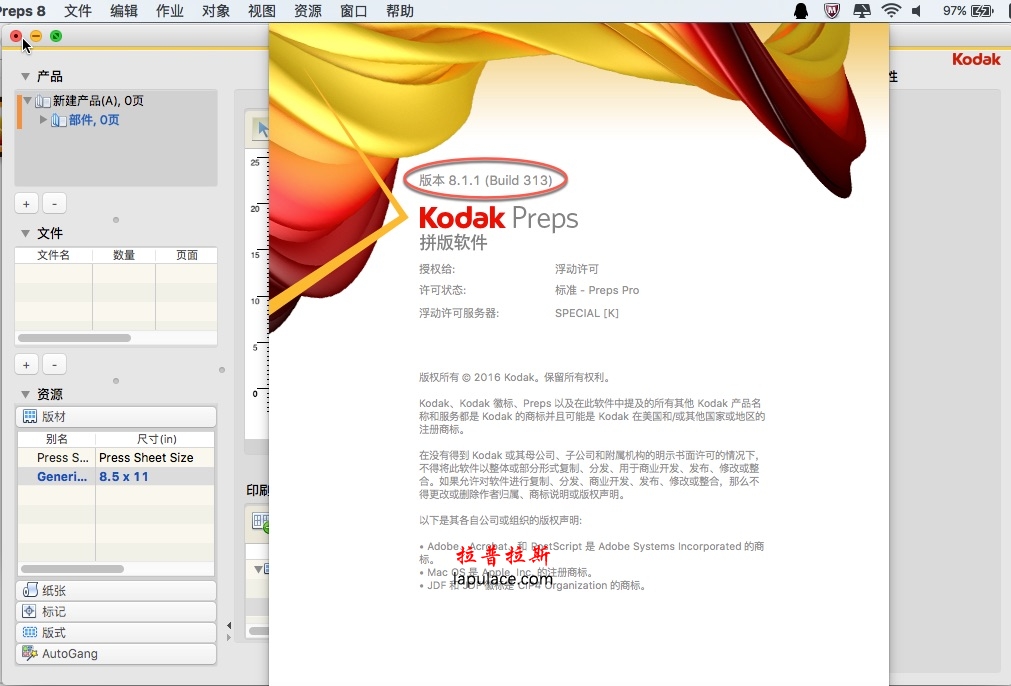Expand the 部件, 0页 tree node
1011x686 pixels.
point(43,119)
